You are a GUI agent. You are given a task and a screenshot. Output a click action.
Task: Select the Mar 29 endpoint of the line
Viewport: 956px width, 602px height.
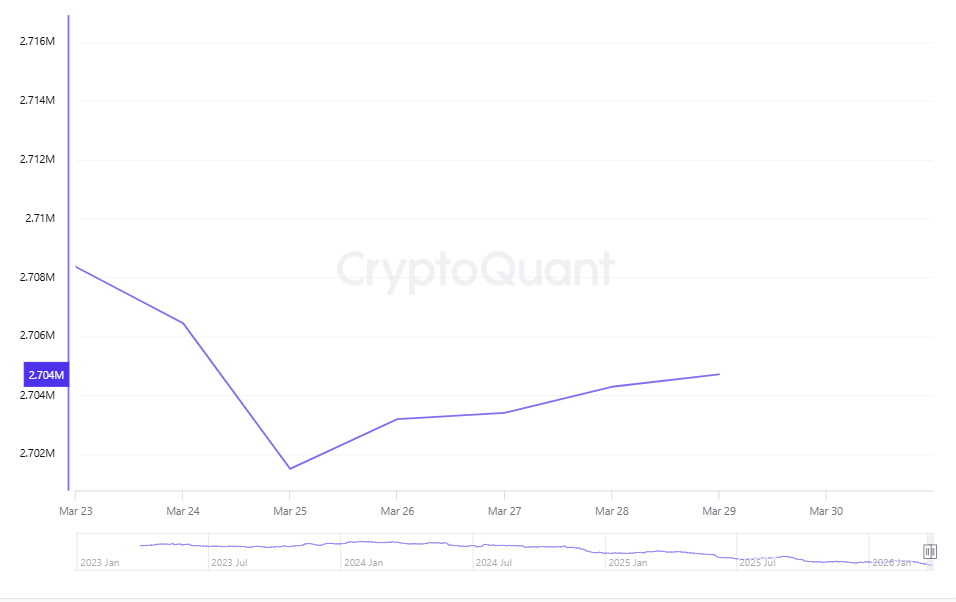click(719, 374)
